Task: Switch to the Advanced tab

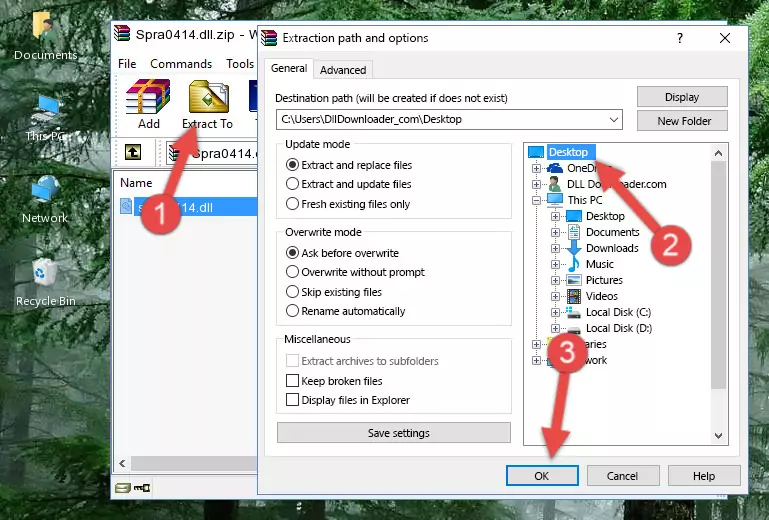Action: 343,70
